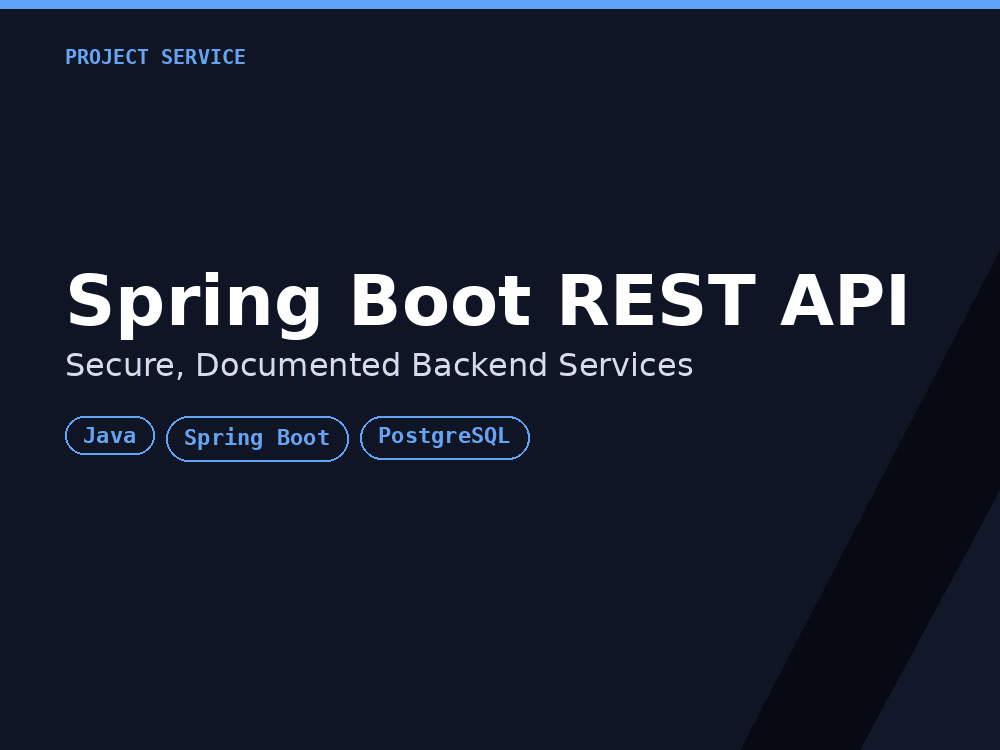
Task: Select the Java tag pill
Action: coord(110,436)
